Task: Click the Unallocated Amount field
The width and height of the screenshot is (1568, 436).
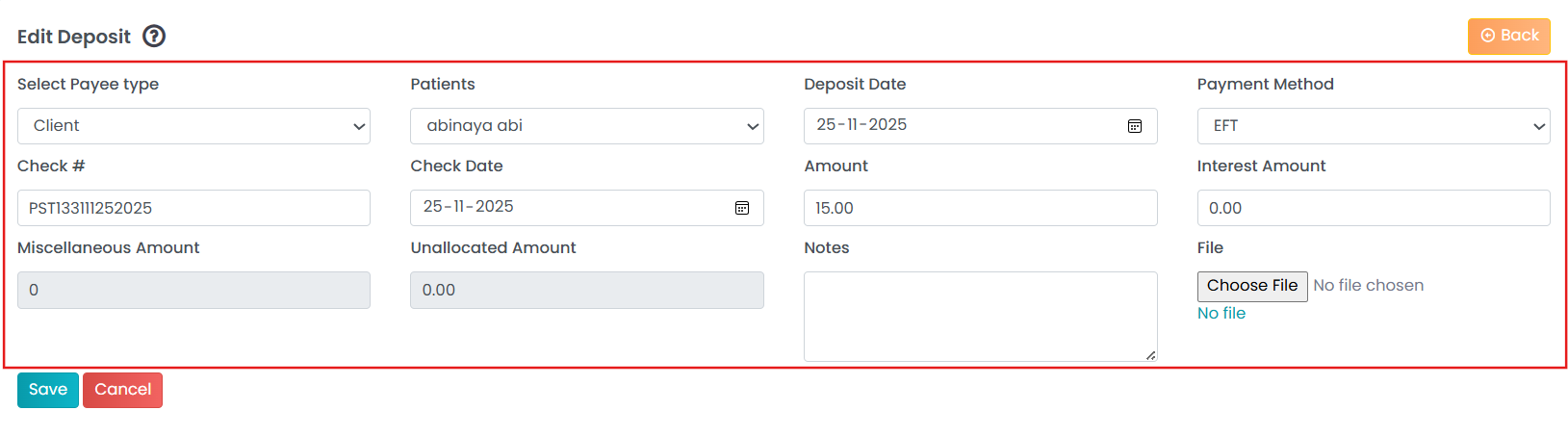Action: pos(586,290)
